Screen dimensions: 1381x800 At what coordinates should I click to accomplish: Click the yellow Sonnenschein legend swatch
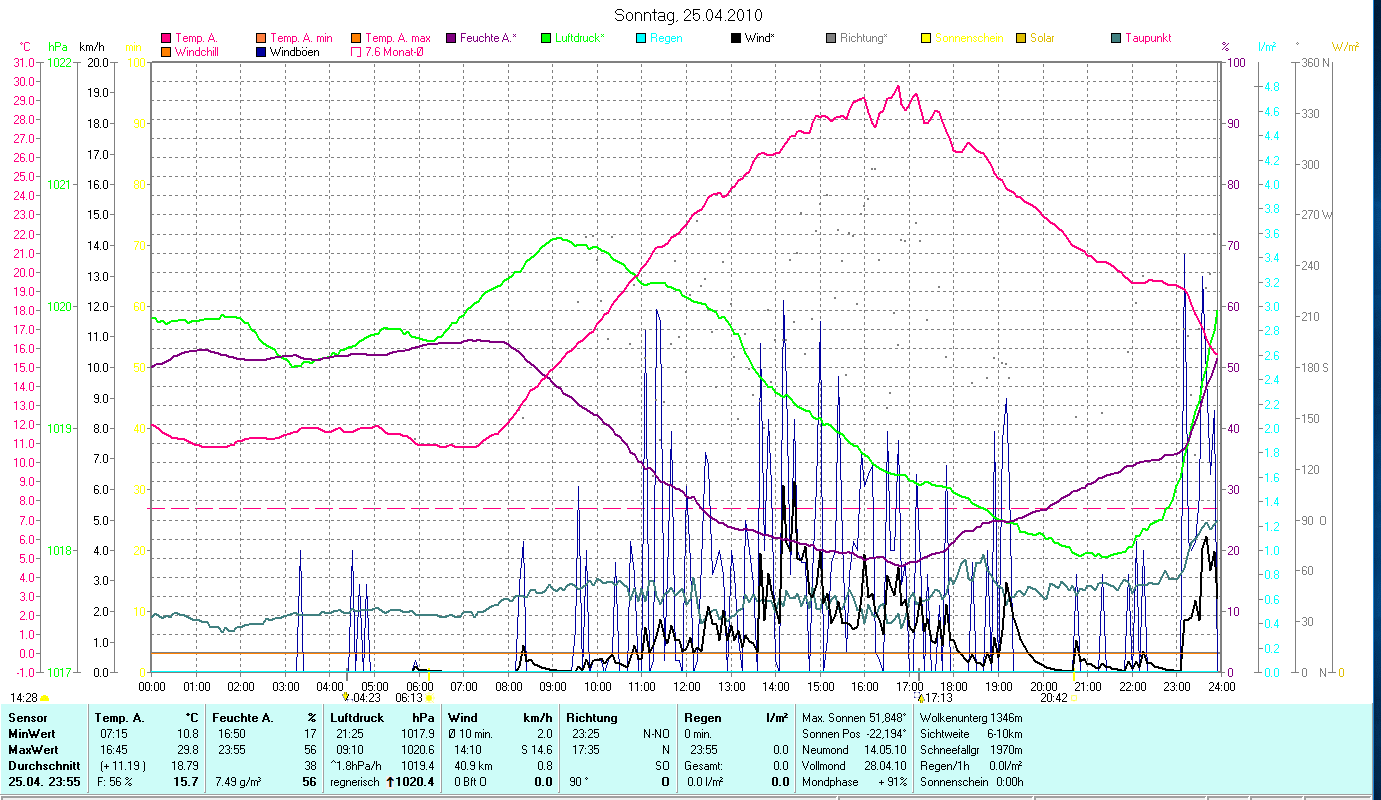point(926,38)
